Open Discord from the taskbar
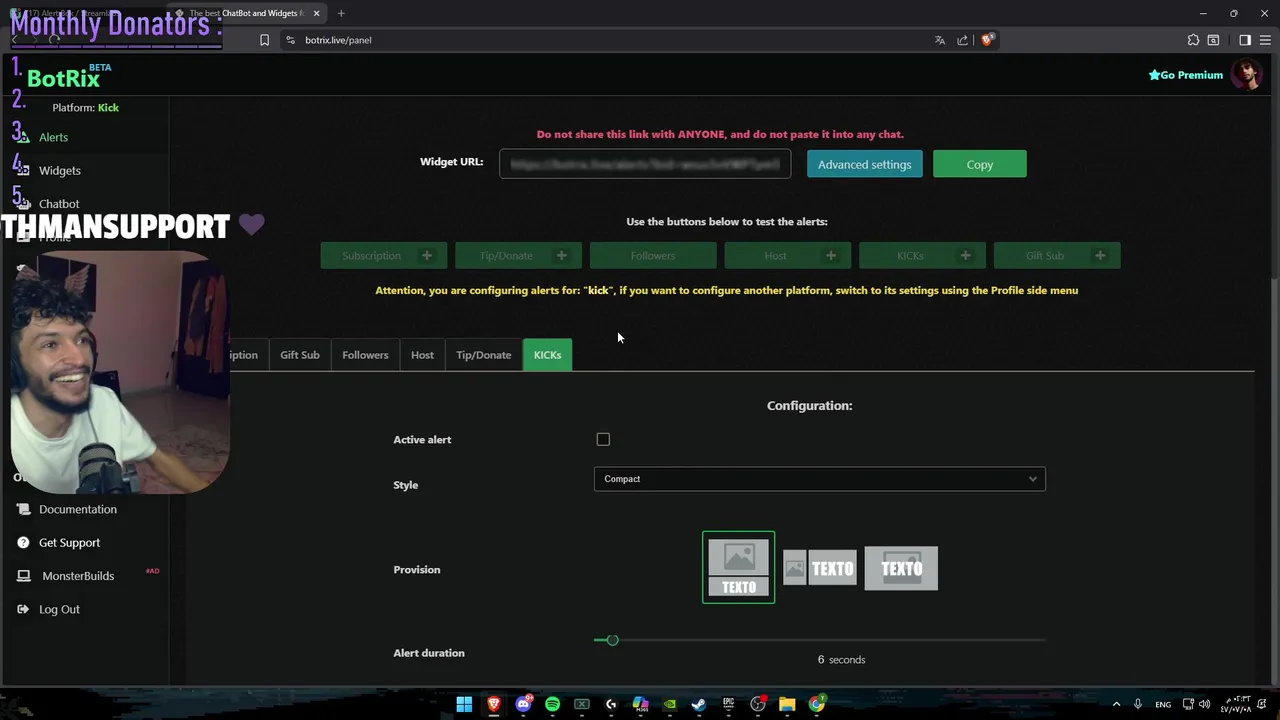The width and height of the screenshot is (1280, 720). (523, 704)
